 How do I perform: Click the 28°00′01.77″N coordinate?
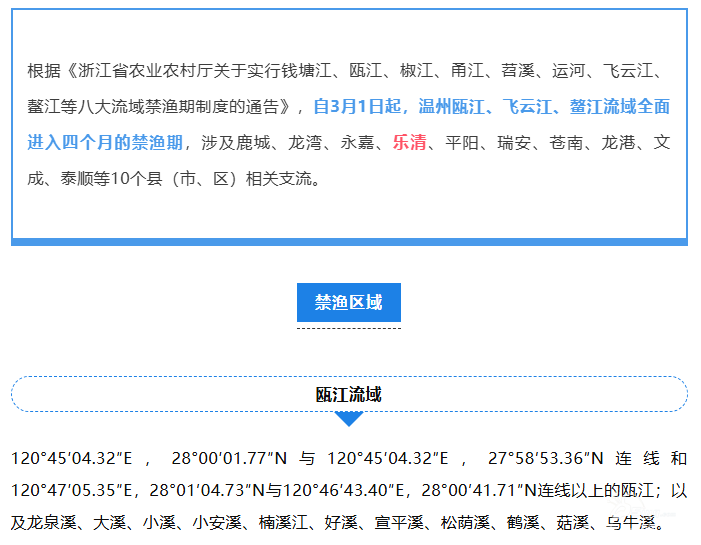(x=229, y=459)
